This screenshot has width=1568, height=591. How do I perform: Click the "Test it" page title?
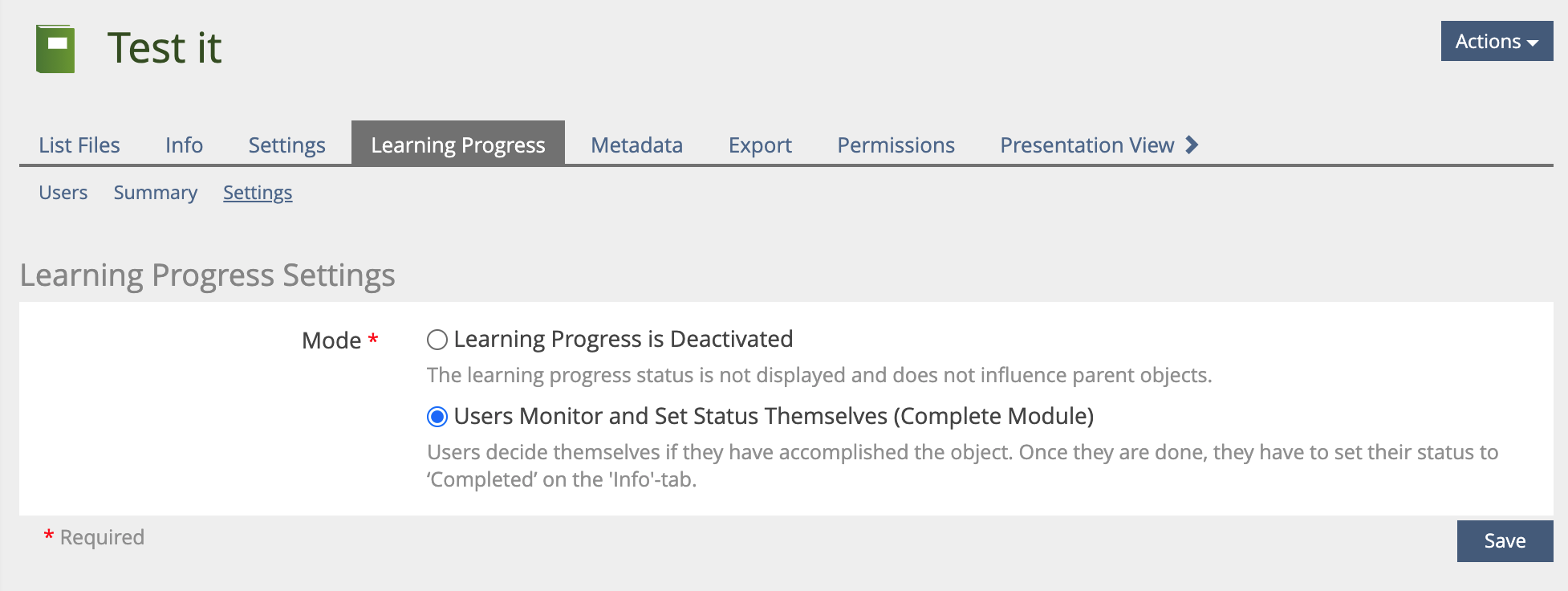165,48
